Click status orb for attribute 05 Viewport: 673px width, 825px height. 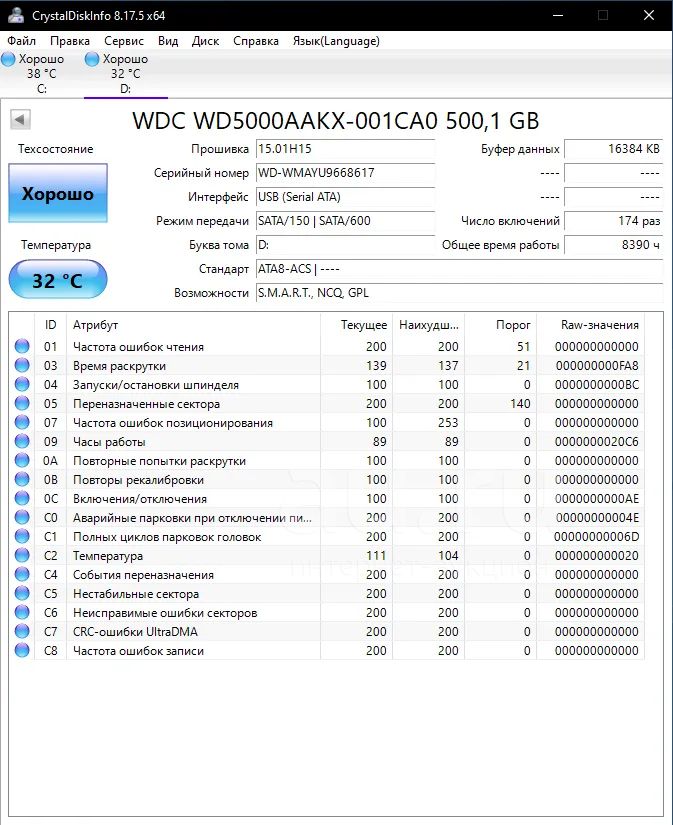(x=22, y=403)
